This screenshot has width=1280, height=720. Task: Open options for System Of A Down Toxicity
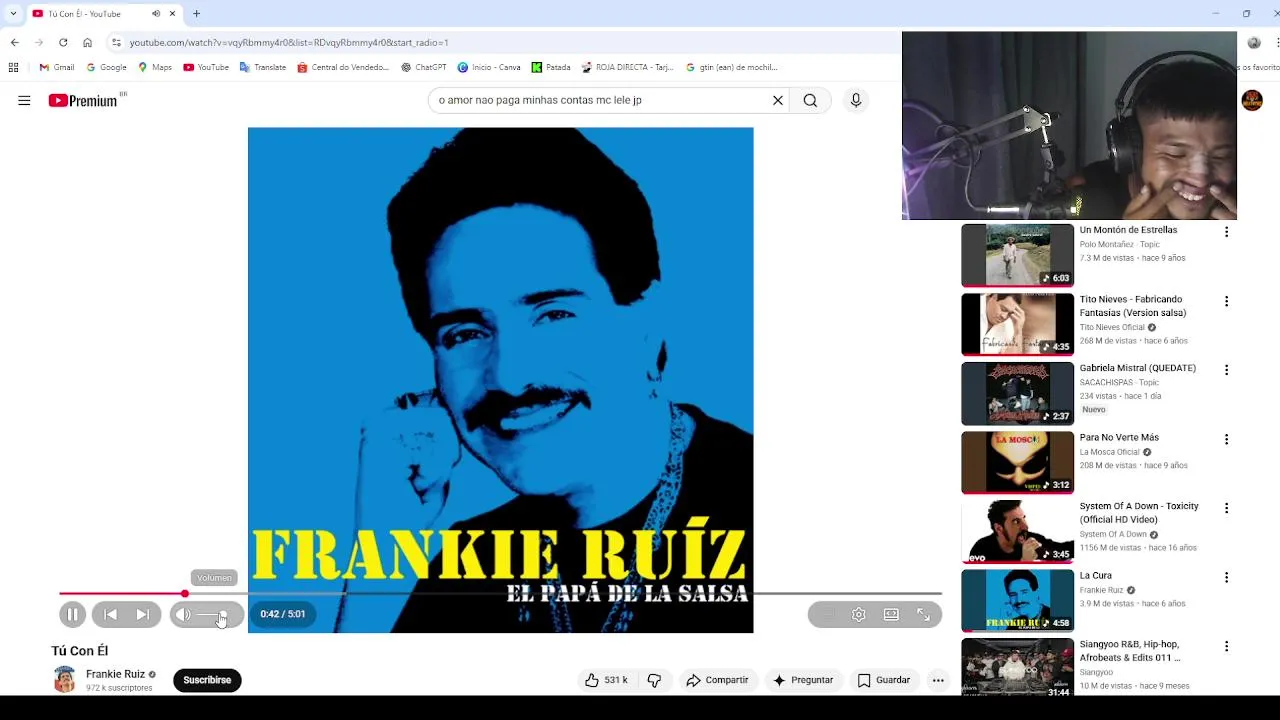coord(1226,508)
